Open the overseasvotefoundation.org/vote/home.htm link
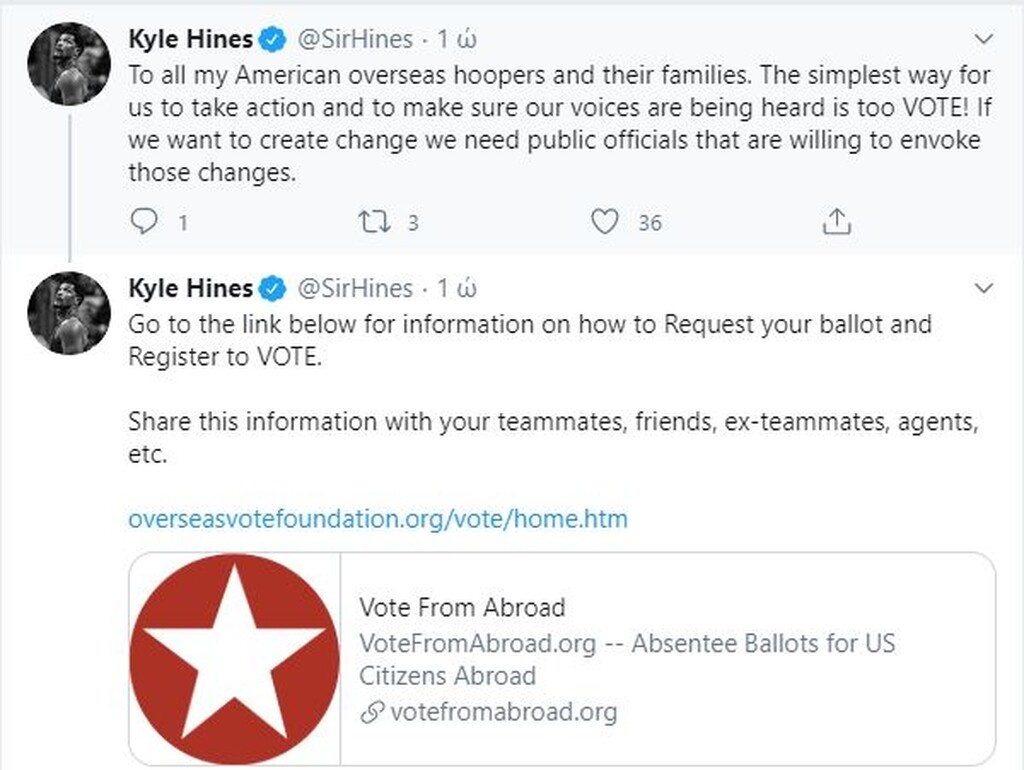 [378, 519]
